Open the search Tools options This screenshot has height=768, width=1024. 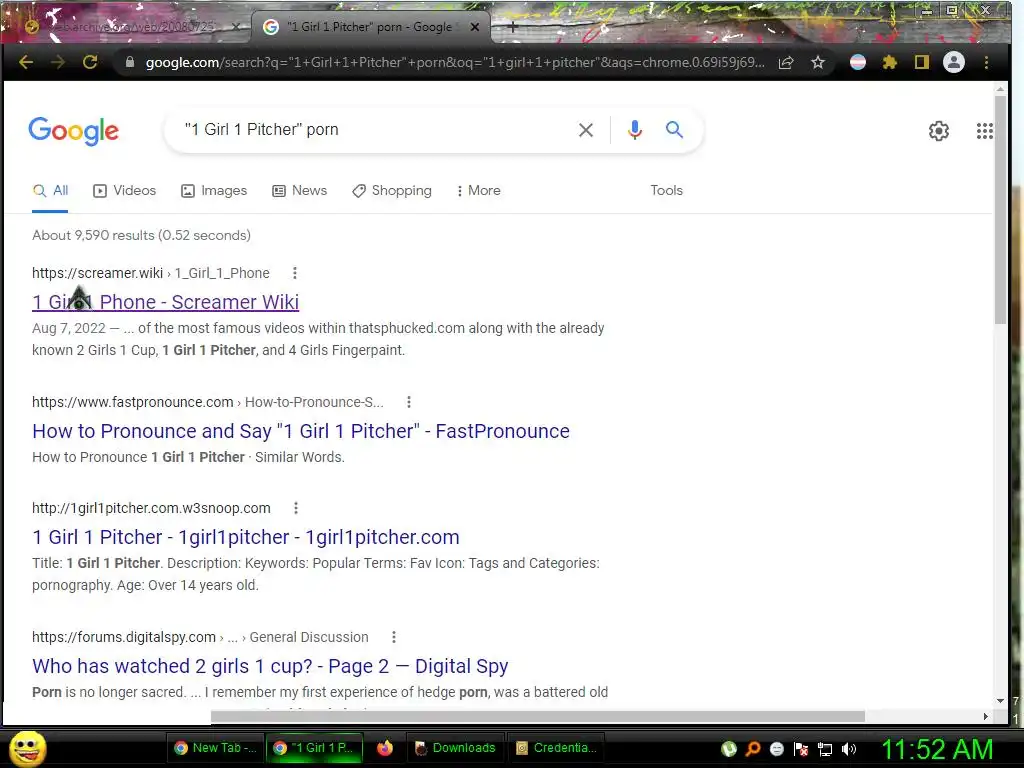pyautogui.click(x=666, y=190)
